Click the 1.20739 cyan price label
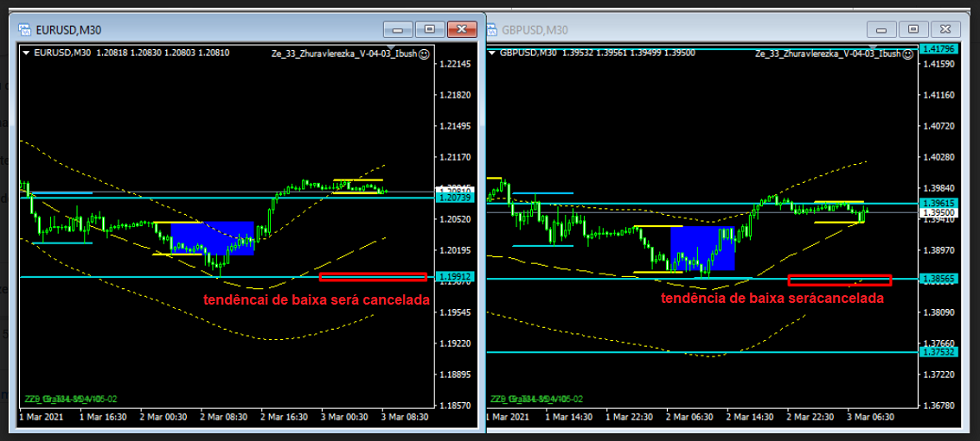980x441 pixels. pos(456,197)
